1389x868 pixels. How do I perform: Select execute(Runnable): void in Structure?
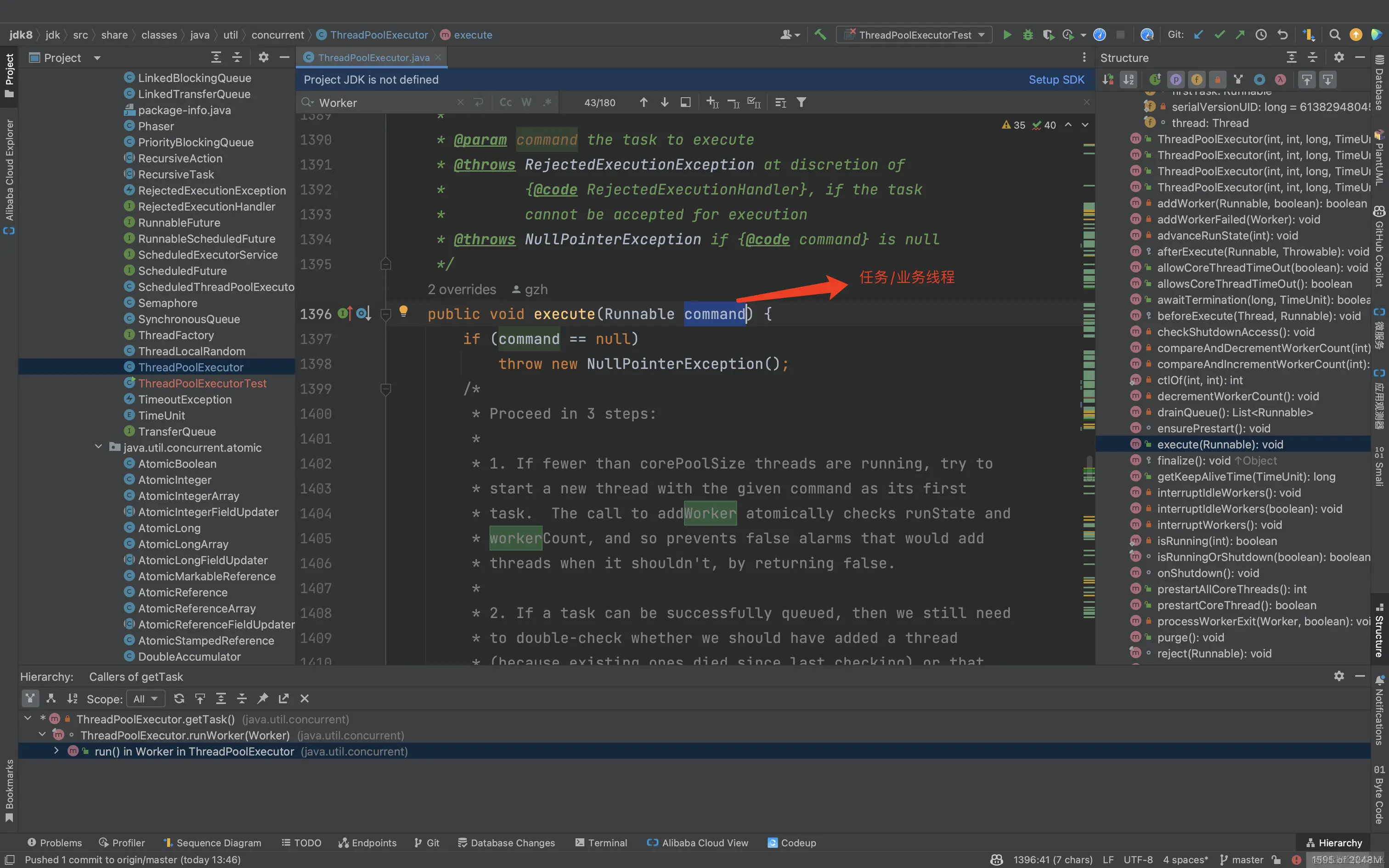(x=1232, y=445)
